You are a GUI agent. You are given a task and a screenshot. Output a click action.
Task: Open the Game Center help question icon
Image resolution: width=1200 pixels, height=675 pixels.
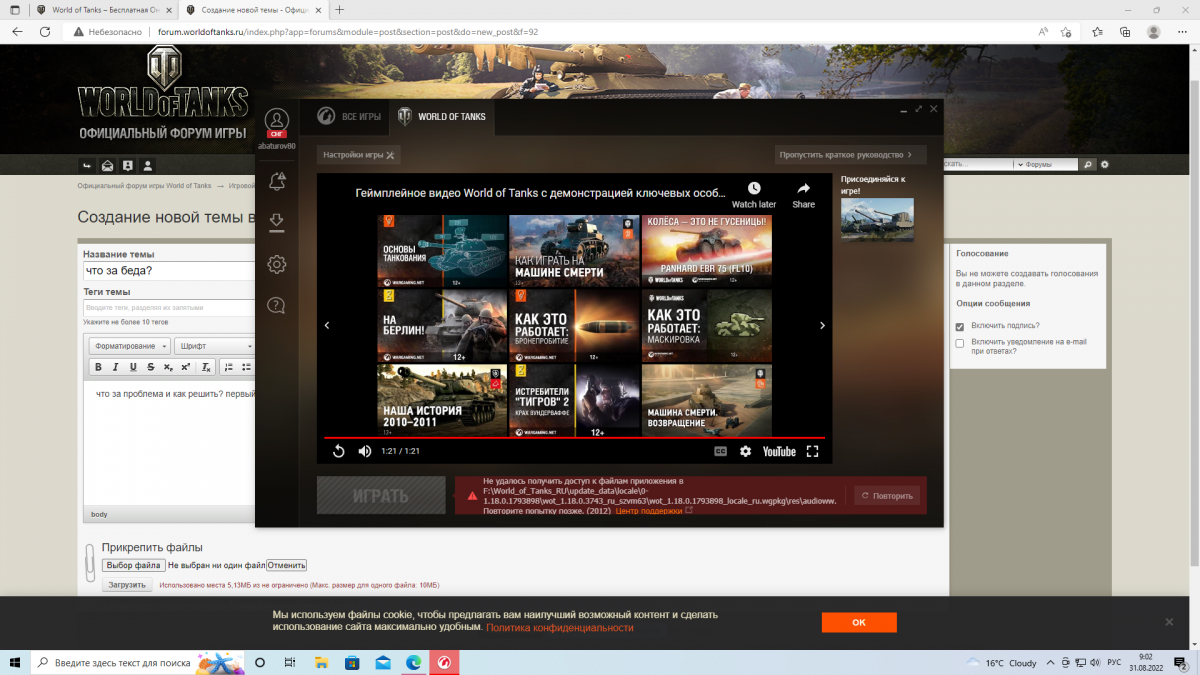click(x=277, y=305)
